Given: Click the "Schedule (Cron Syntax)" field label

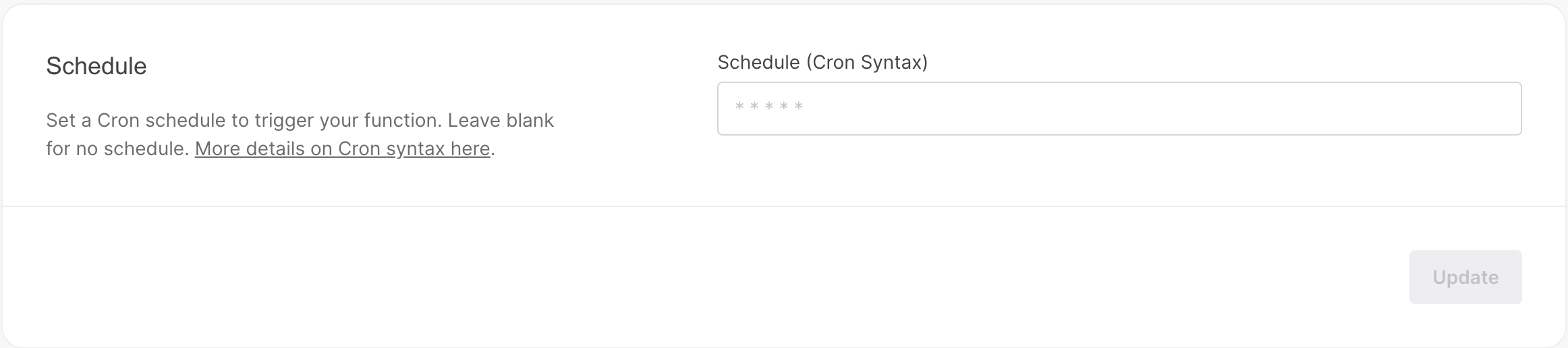Looking at the screenshot, I should tap(822, 63).
